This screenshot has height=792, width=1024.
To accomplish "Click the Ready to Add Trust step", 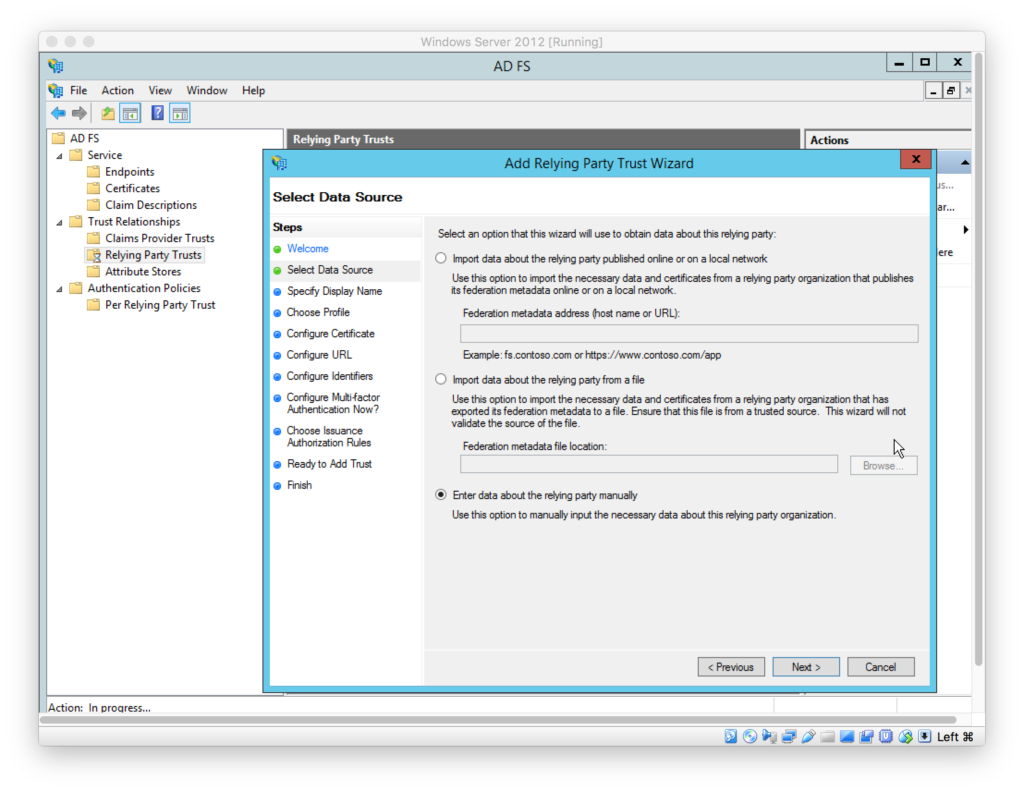I will point(329,464).
